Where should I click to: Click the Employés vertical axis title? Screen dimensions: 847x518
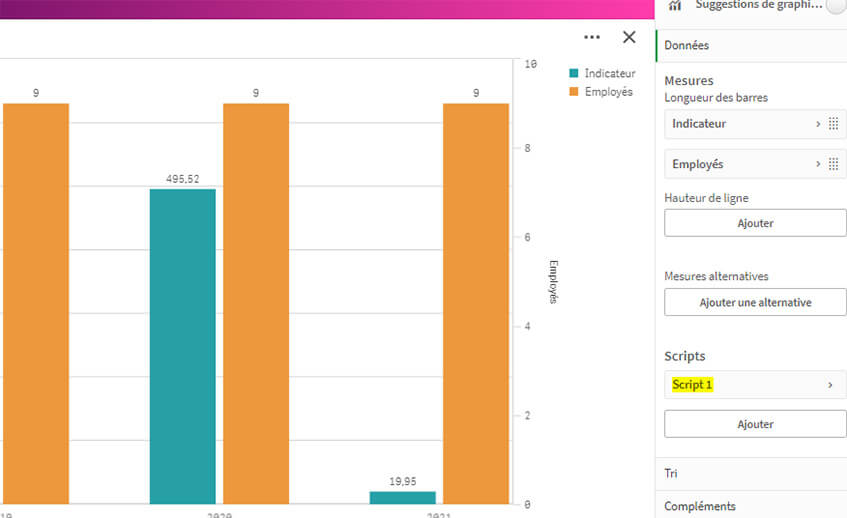click(x=553, y=282)
